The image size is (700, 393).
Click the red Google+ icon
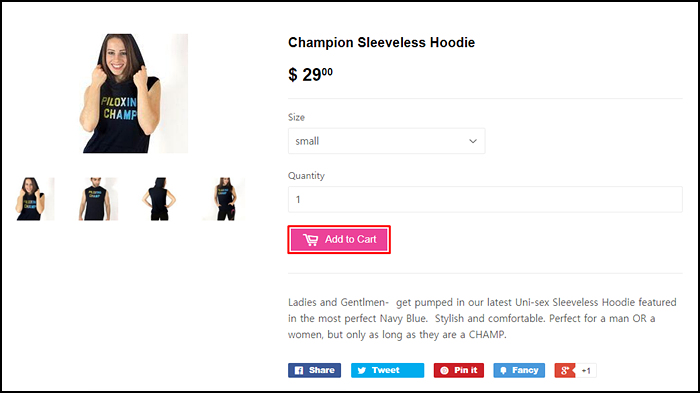(565, 370)
